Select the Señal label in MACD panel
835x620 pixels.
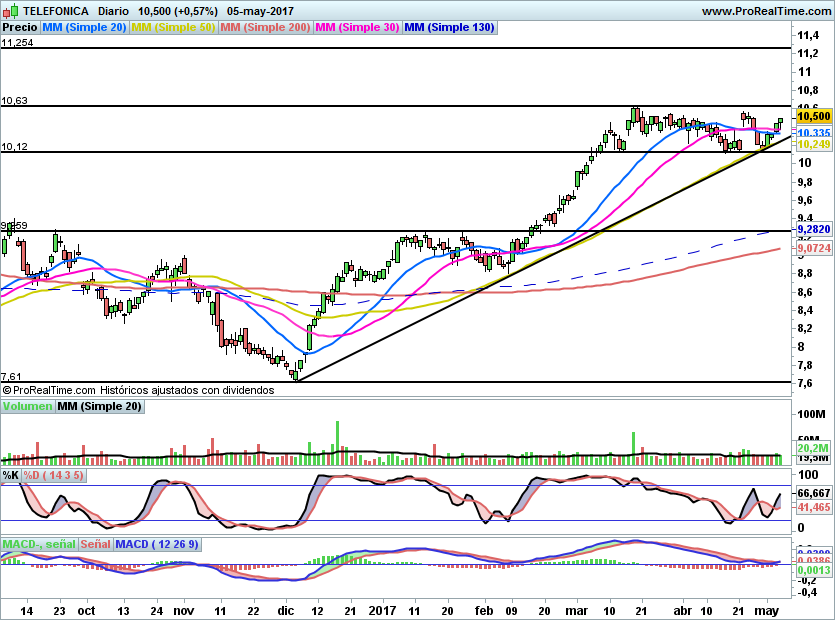coord(96,544)
